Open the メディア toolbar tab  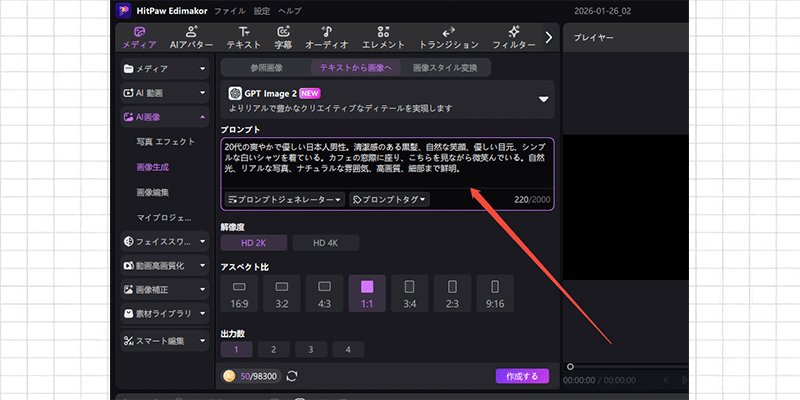pyautogui.click(x=139, y=38)
